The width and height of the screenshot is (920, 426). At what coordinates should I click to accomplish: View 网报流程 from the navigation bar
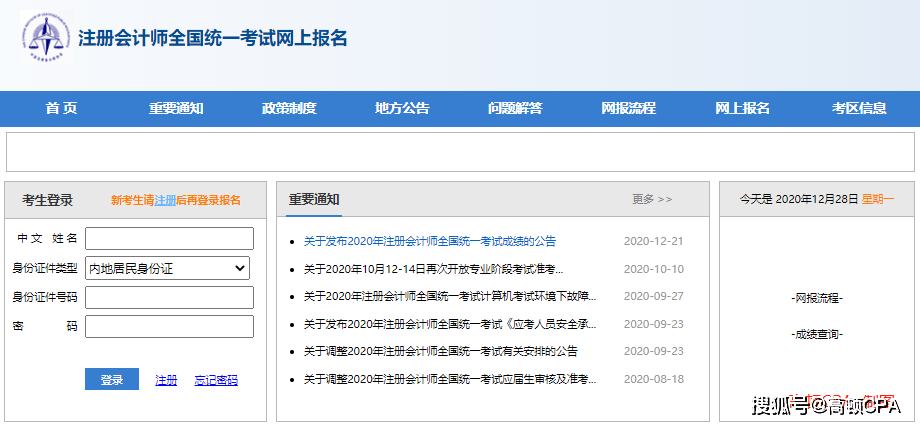click(x=628, y=109)
